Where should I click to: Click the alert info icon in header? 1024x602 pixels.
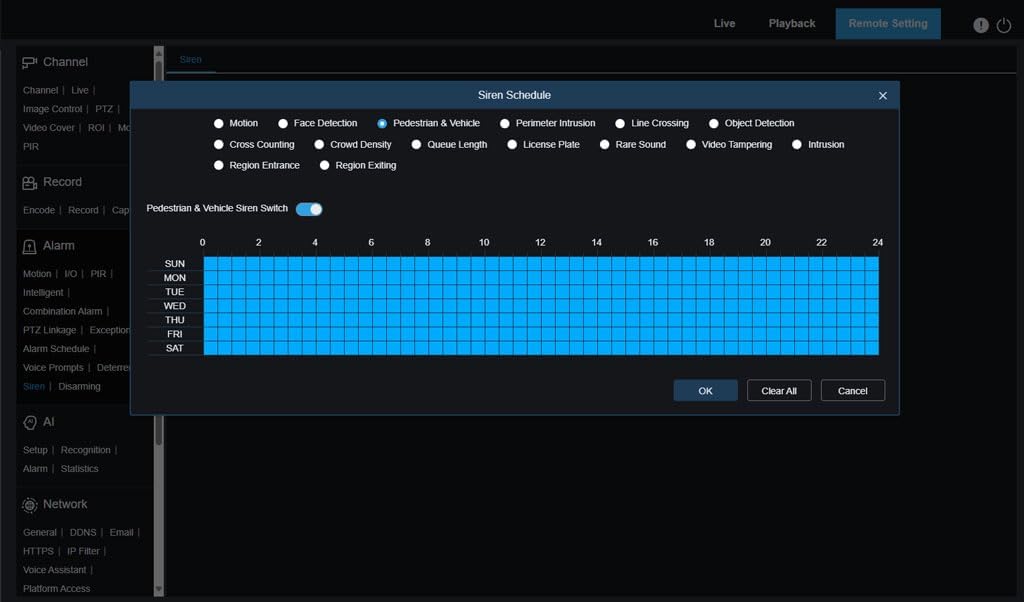click(981, 25)
